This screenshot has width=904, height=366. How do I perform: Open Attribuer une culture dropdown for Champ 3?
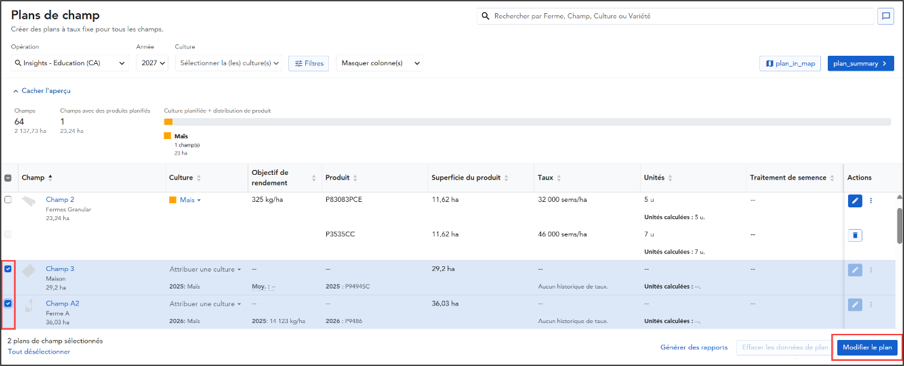tap(205, 269)
